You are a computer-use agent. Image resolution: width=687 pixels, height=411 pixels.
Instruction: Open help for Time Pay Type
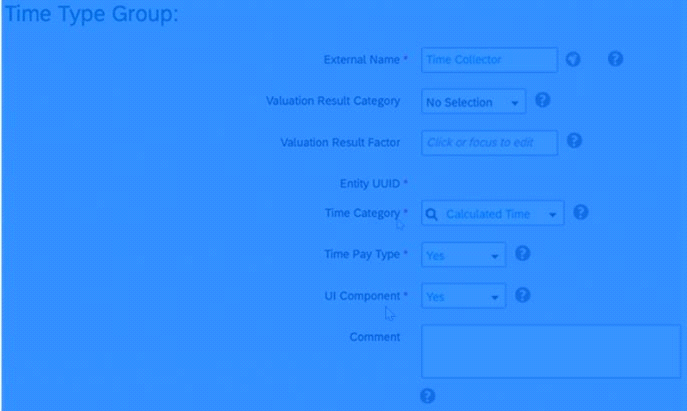click(522, 254)
